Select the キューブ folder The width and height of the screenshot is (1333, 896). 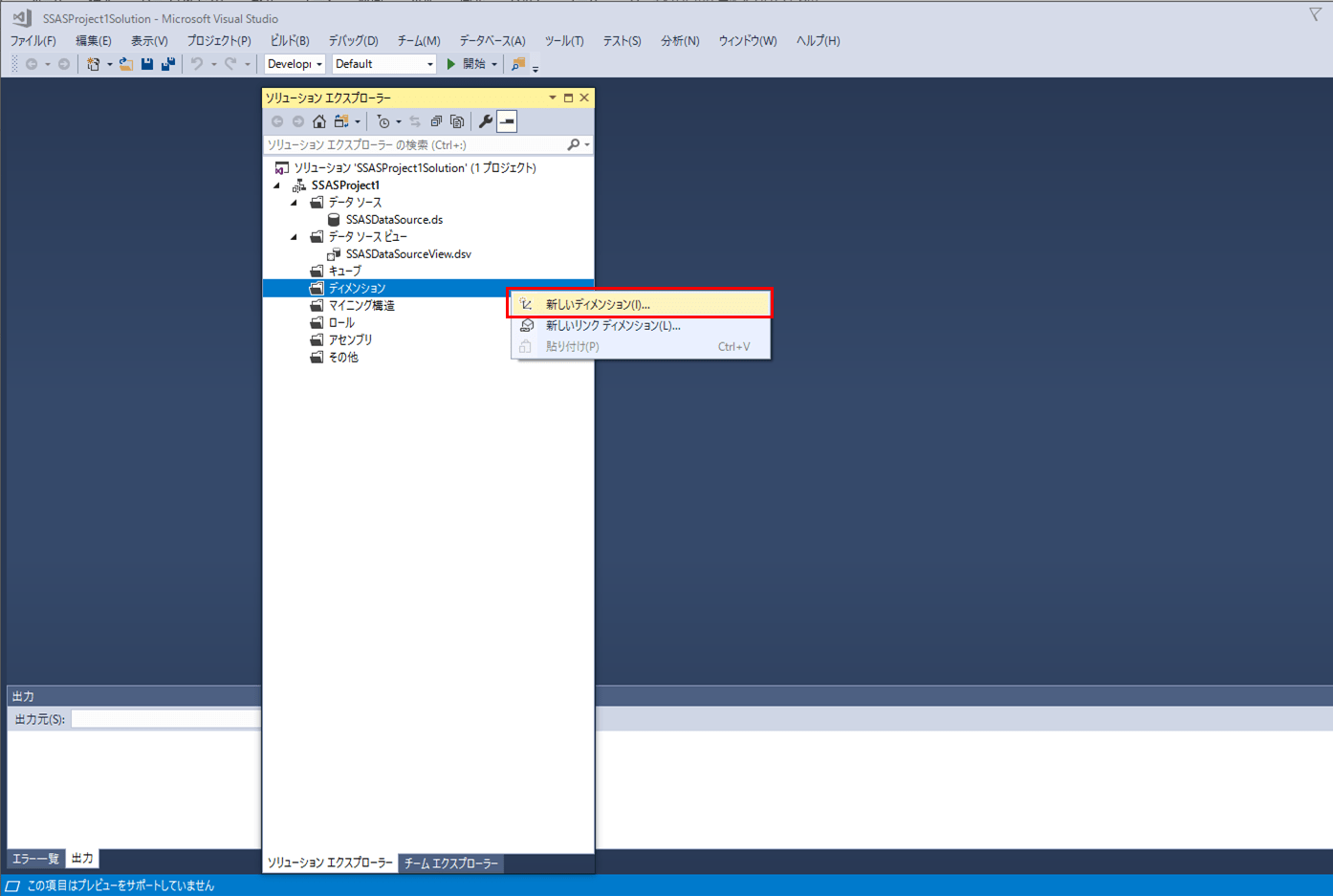point(345,272)
